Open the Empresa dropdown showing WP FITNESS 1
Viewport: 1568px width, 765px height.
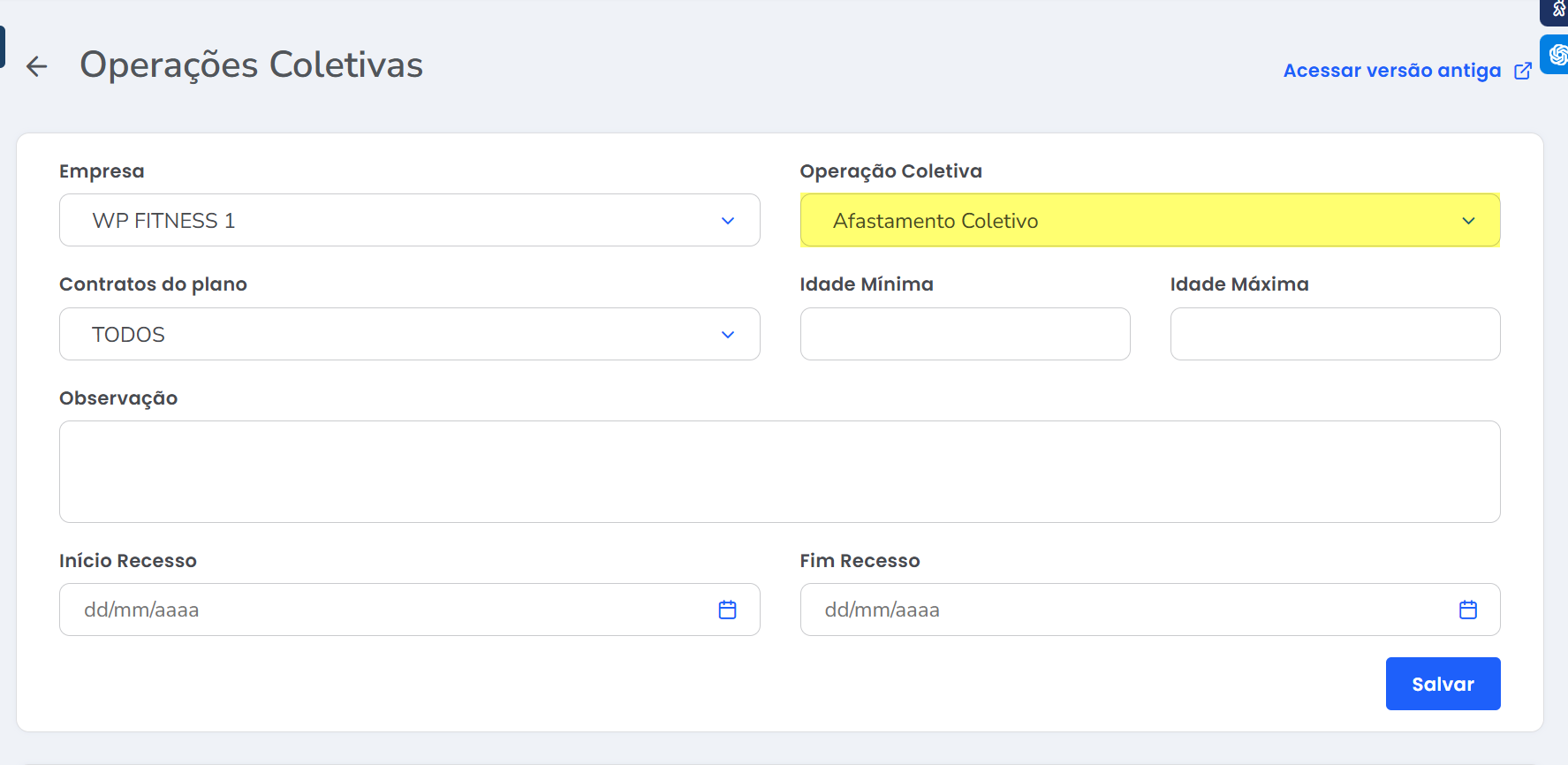click(x=389, y=221)
